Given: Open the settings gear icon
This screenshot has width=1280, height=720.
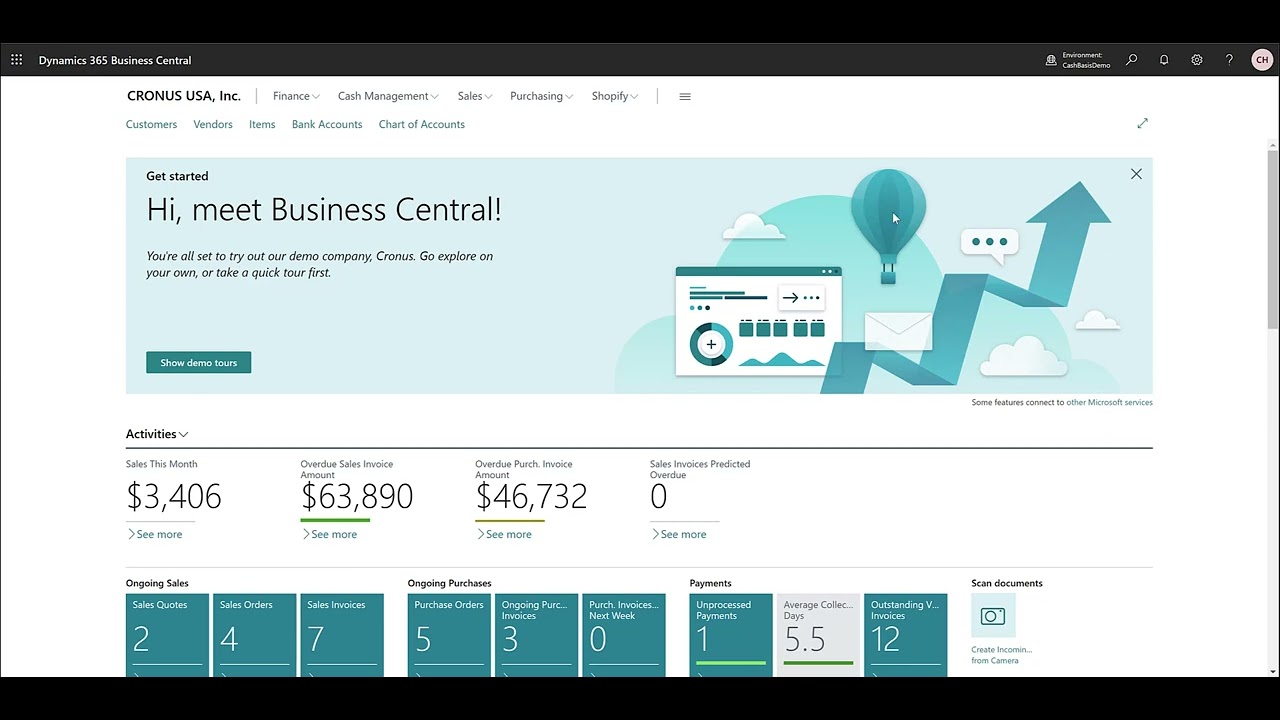Looking at the screenshot, I should click(1197, 60).
